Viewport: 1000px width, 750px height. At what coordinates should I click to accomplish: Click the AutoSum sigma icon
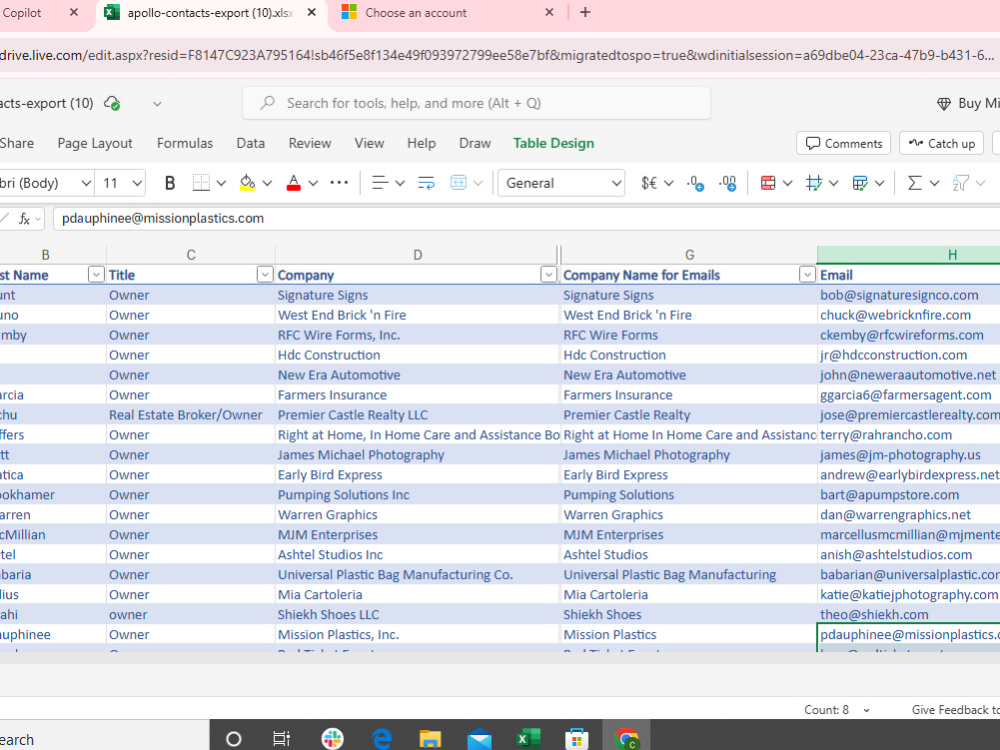click(x=915, y=184)
